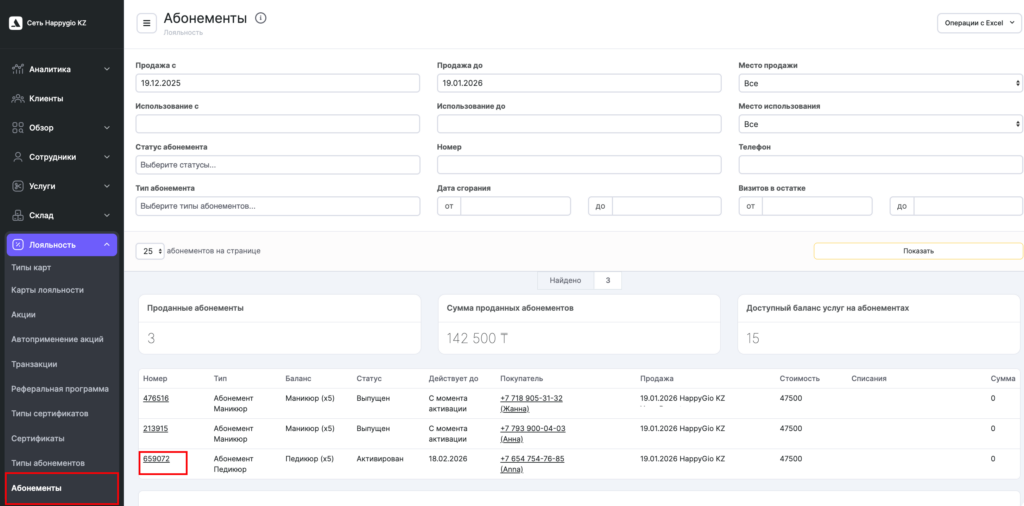Viewport: 1024px width, 506px height.
Task: Click the Обзор grid icon
Action: click(x=18, y=128)
